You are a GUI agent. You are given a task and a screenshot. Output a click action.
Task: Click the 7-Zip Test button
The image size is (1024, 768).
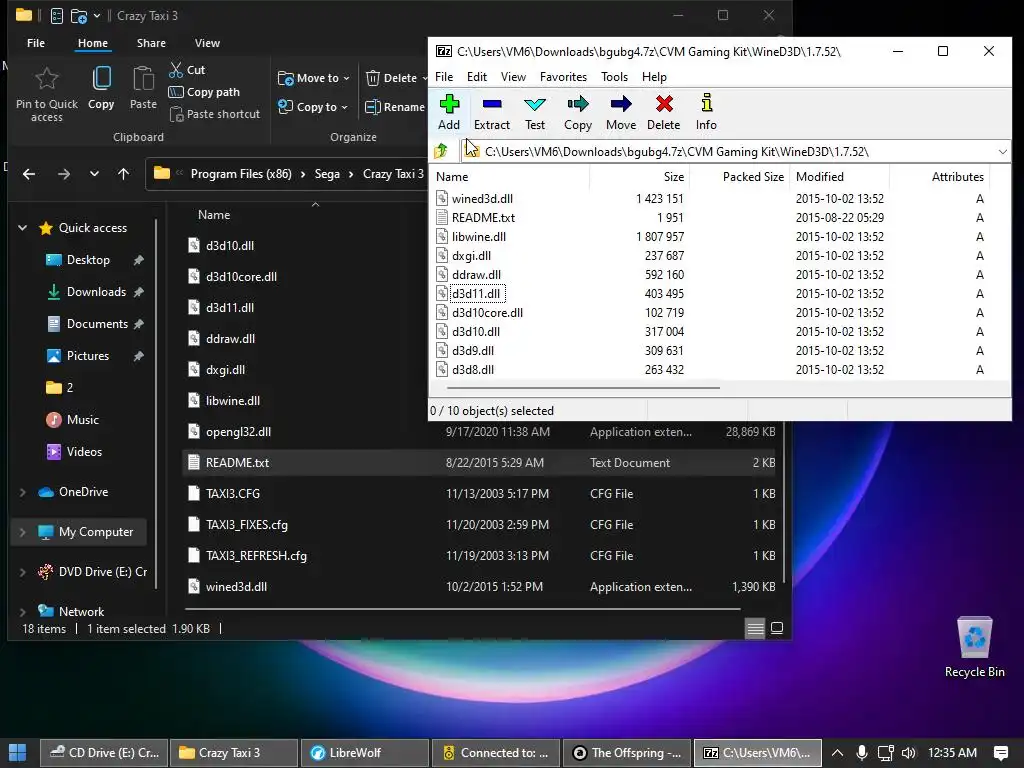pyautogui.click(x=535, y=112)
